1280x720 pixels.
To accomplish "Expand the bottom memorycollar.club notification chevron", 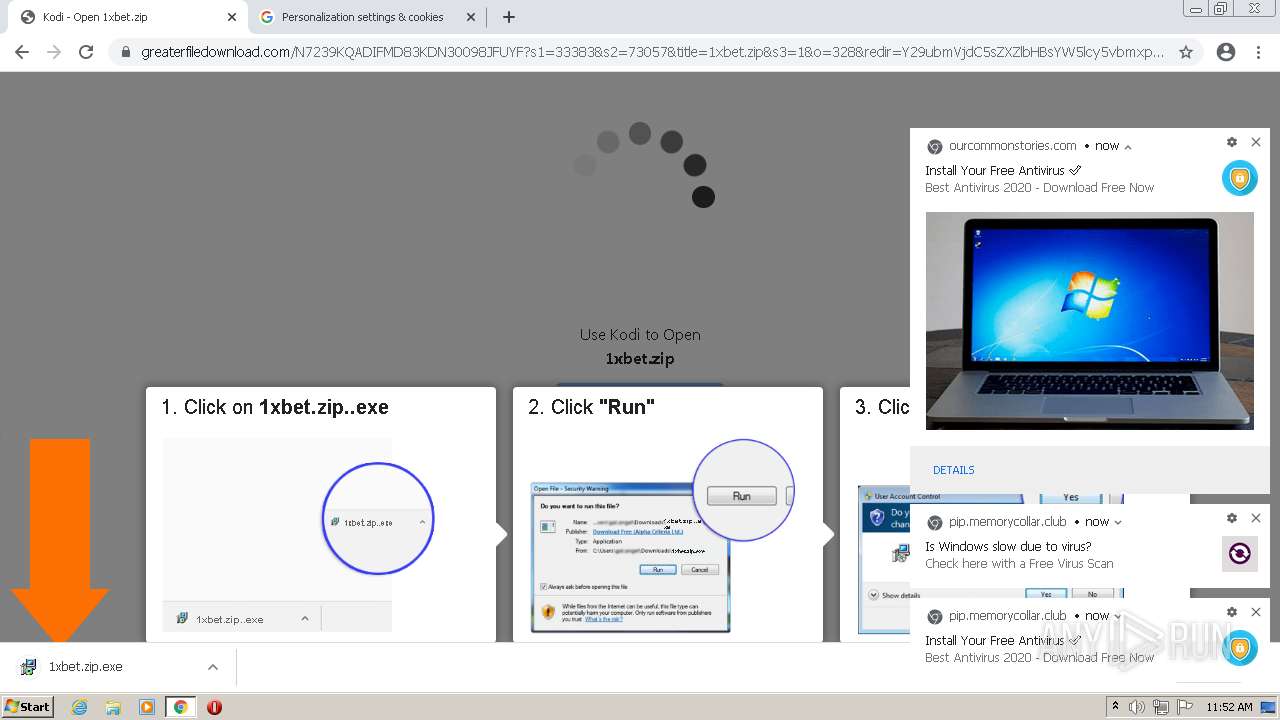I will pyautogui.click(x=1118, y=616).
